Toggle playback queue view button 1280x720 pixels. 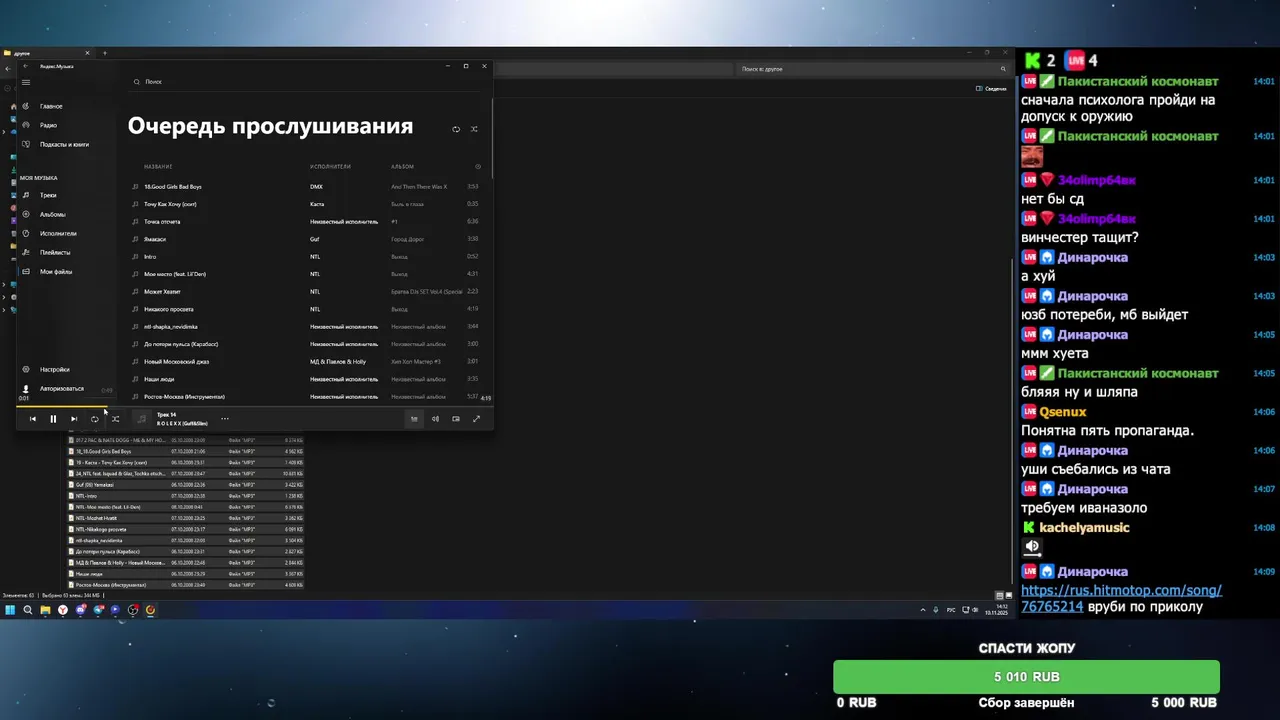click(x=414, y=419)
